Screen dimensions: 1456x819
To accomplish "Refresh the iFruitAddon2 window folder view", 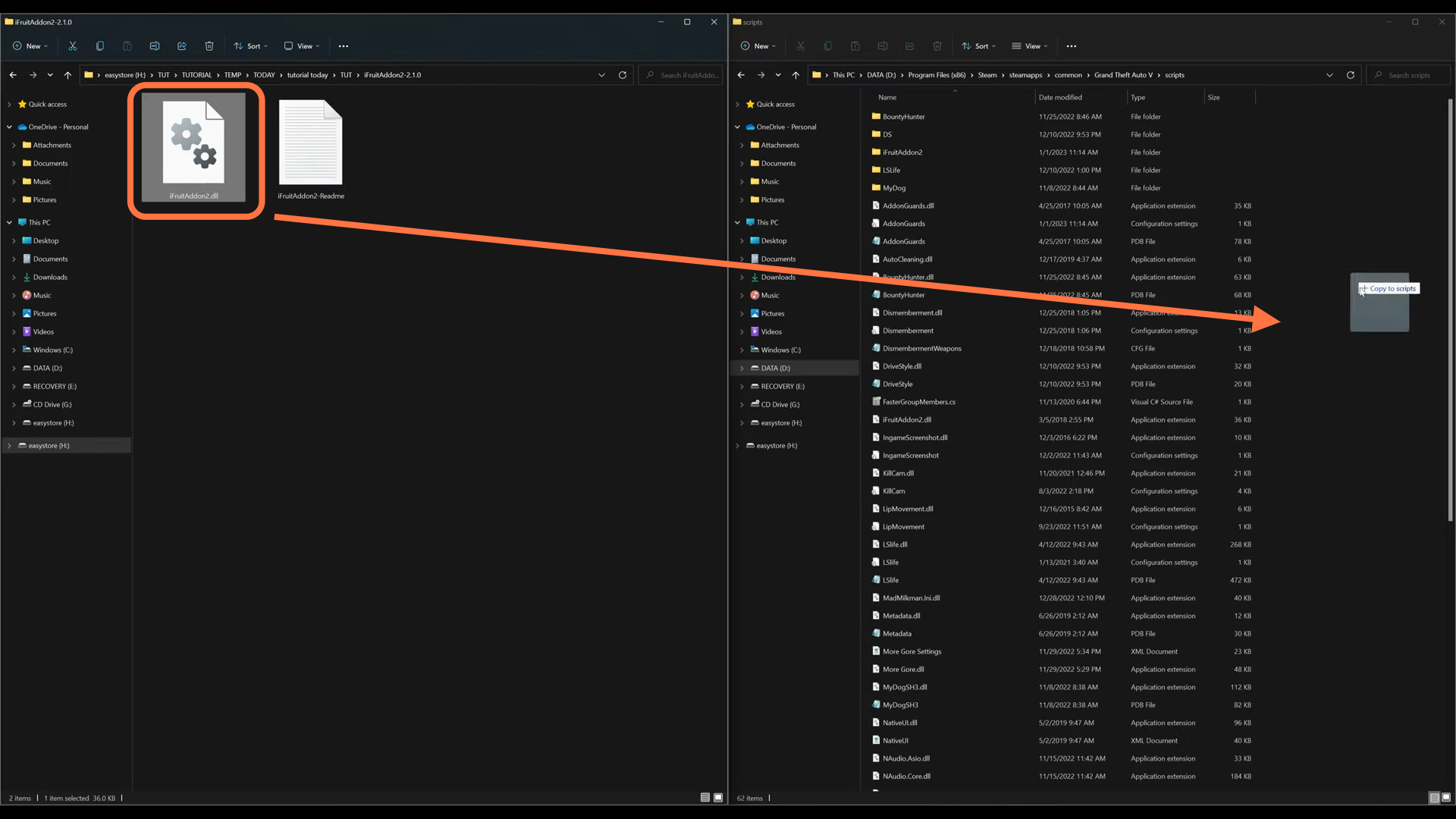I will click(623, 75).
